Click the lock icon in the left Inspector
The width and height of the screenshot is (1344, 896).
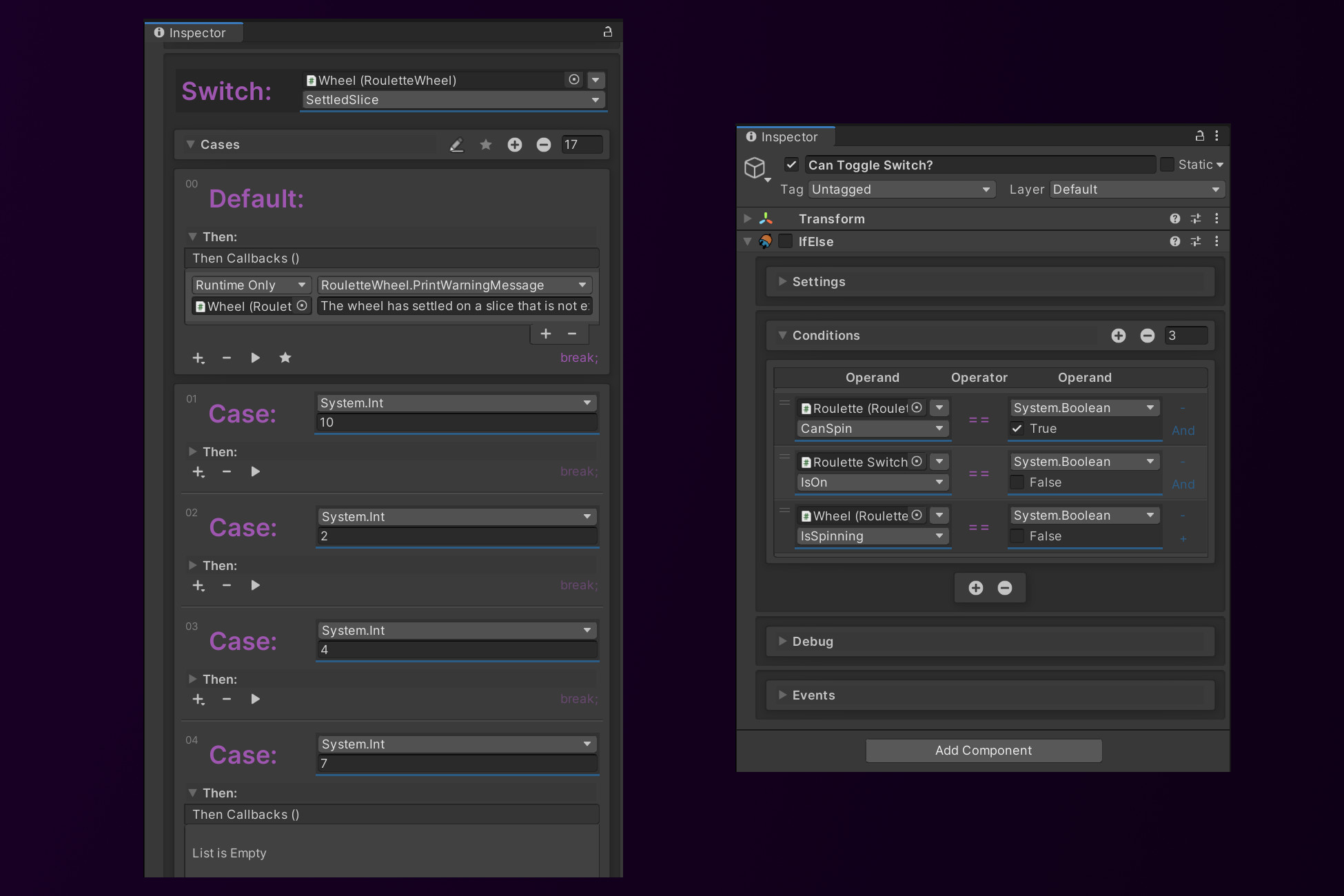(608, 32)
